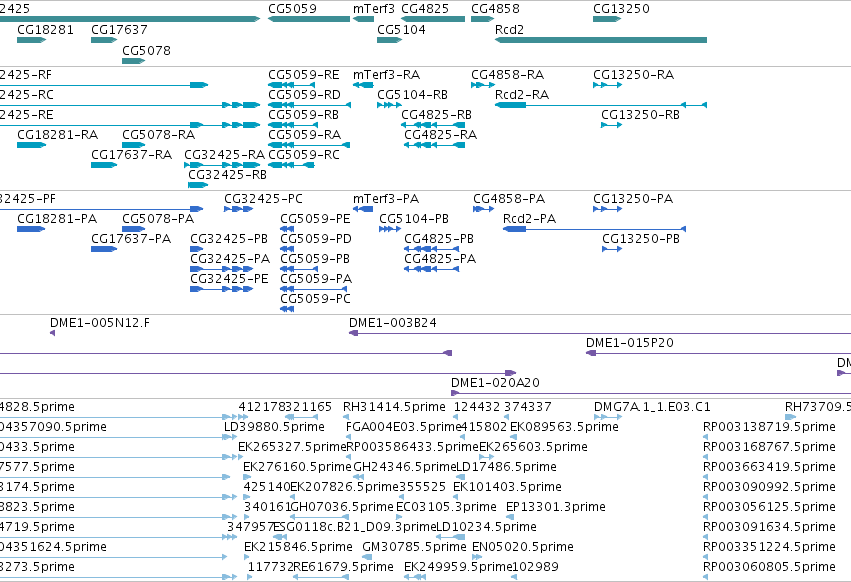This screenshot has width=851, height=582.
Task: Select the EK215846.5prime EST label
Action: click(x=298, y=546)
